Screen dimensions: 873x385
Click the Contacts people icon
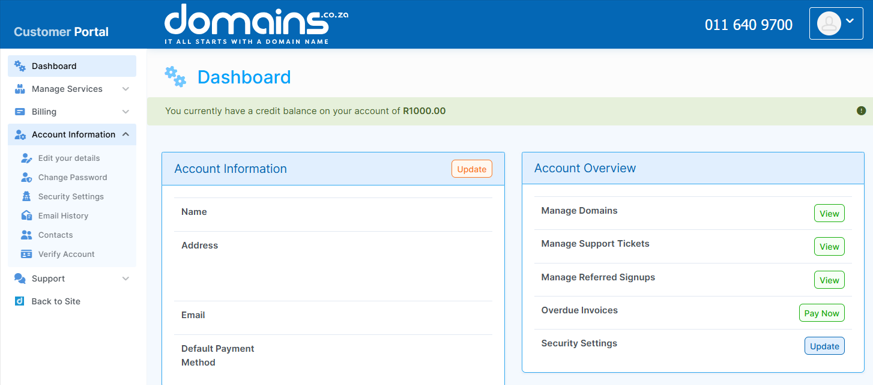[x=26, y=235]
